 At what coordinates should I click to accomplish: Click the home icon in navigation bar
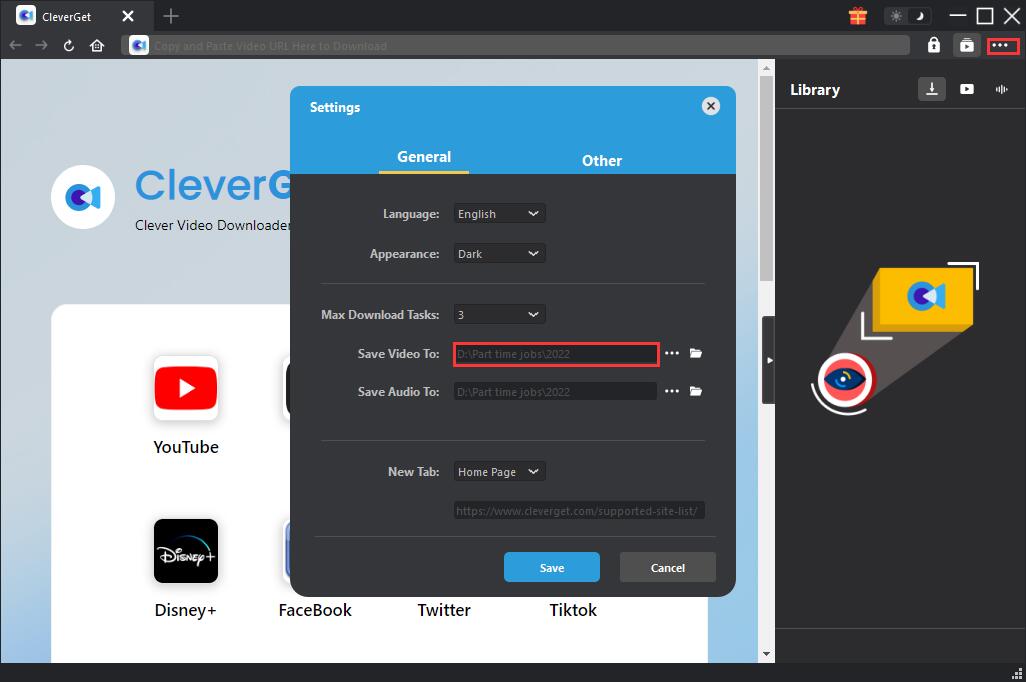tap(97, 45)
